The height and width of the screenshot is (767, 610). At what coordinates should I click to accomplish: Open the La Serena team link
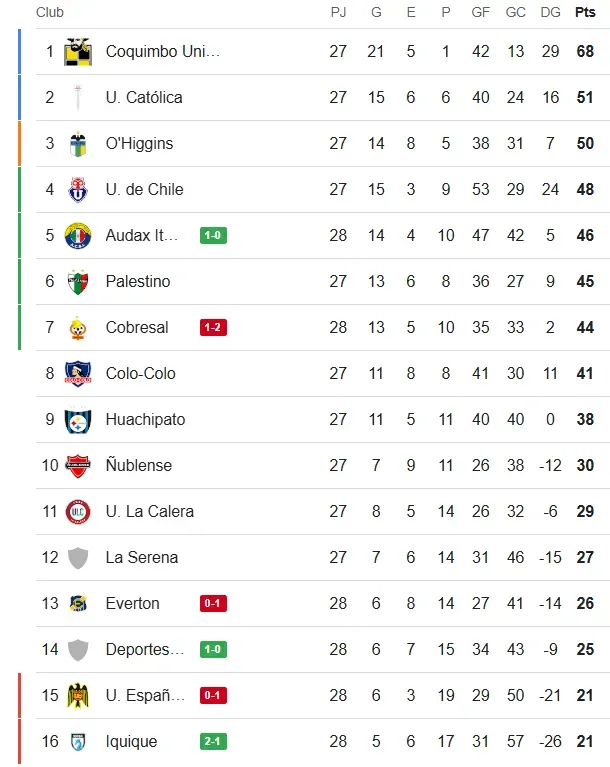pyautogui.click(x=142, y=558)
